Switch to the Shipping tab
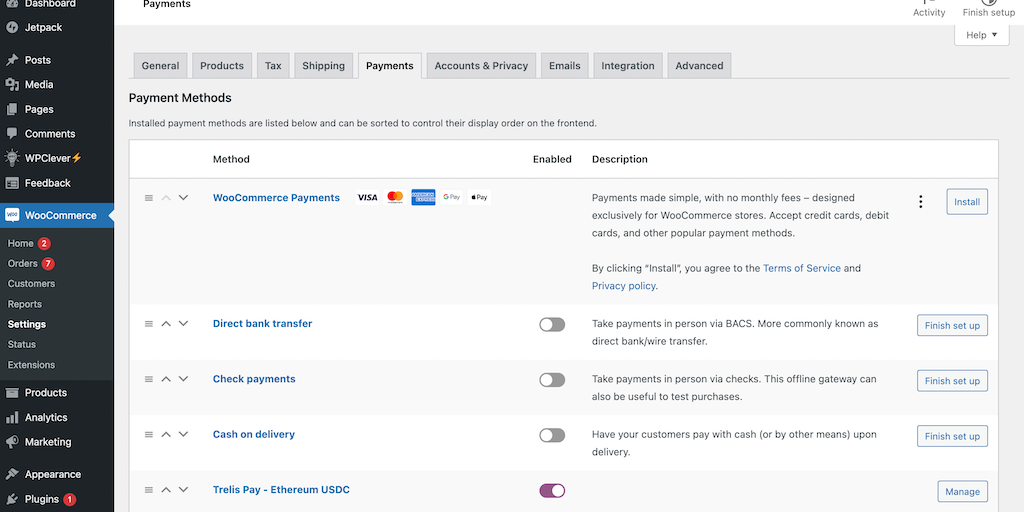1024x512 pixels. coord(323,66)
